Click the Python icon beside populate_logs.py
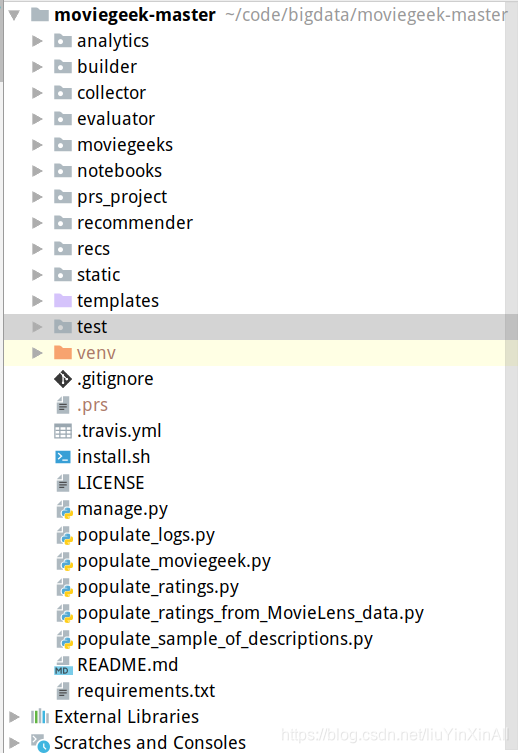The width and height of the screenshot is (518, 753). point(64,535)
